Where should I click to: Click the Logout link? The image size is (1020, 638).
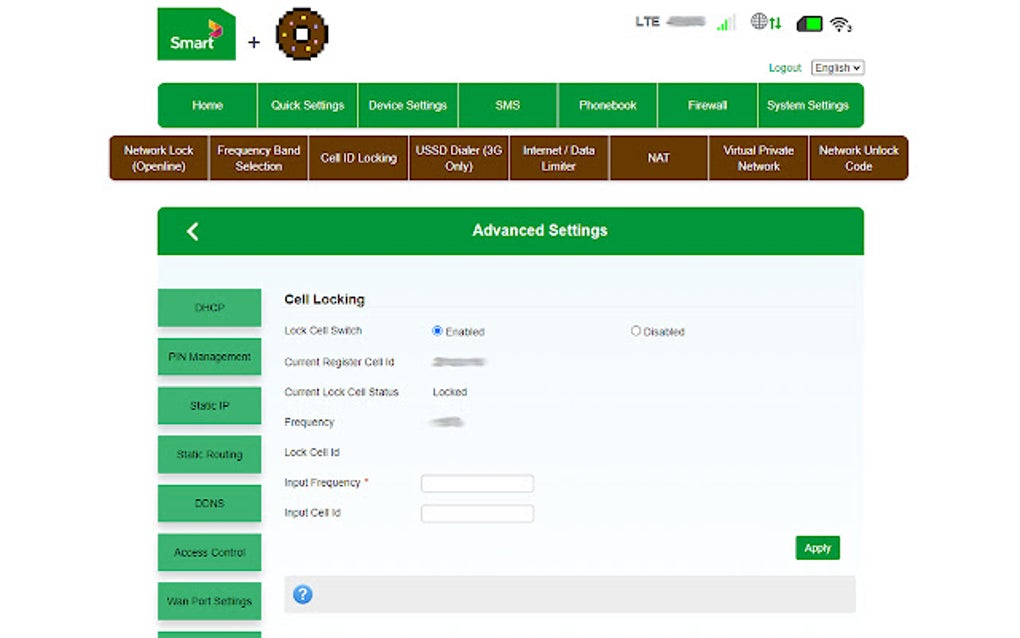[x=784, y=67]
